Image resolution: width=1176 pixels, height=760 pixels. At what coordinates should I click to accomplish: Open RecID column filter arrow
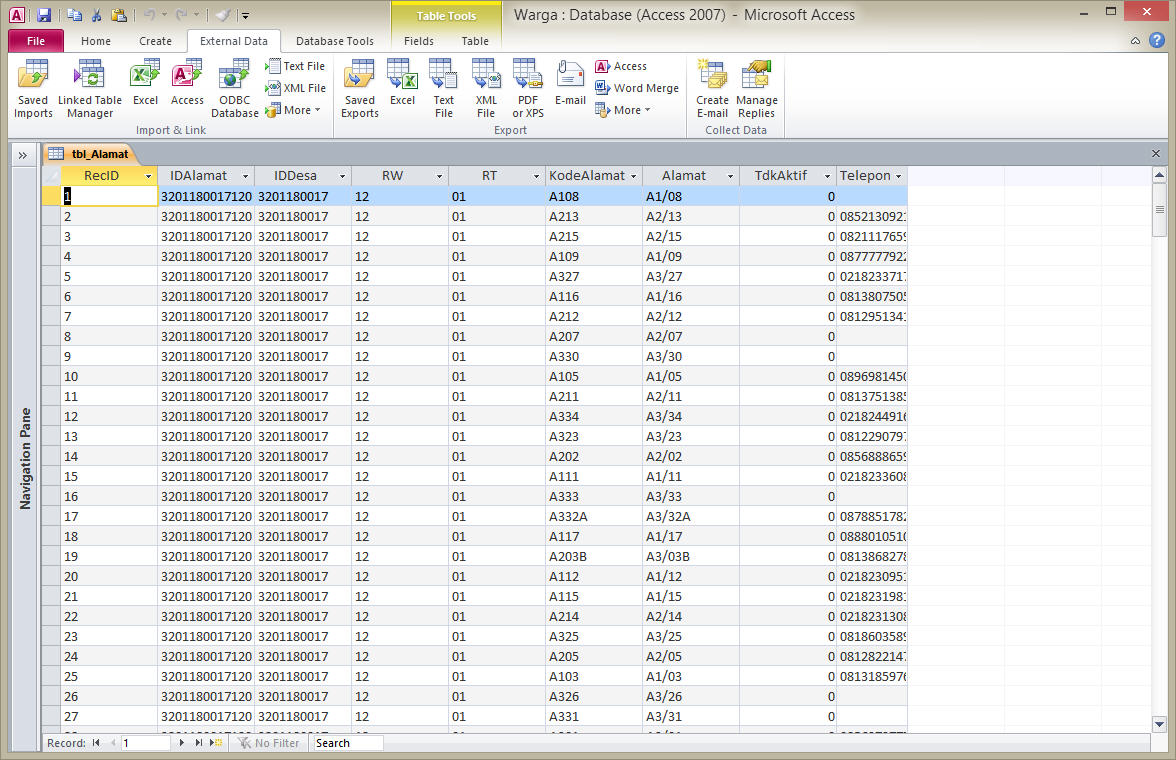[148, 176]
